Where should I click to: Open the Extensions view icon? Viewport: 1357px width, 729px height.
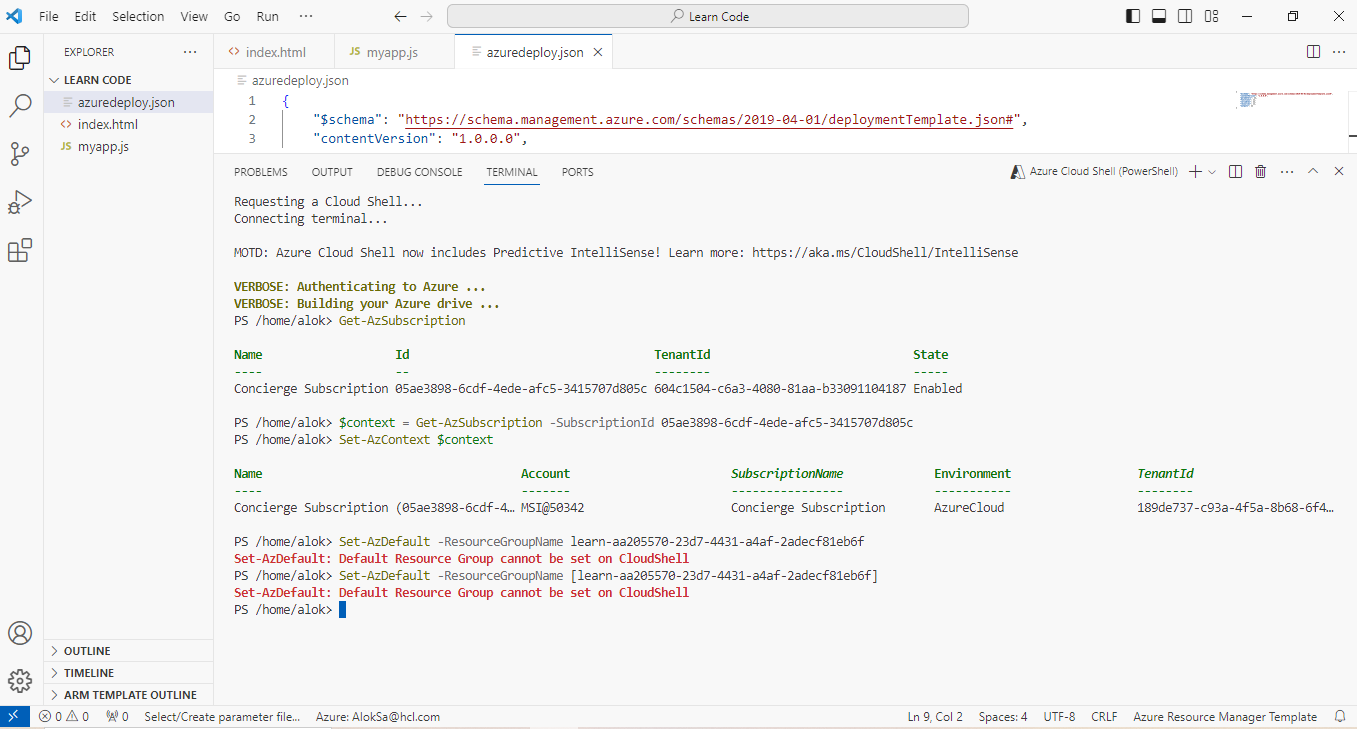click(20, 250)
